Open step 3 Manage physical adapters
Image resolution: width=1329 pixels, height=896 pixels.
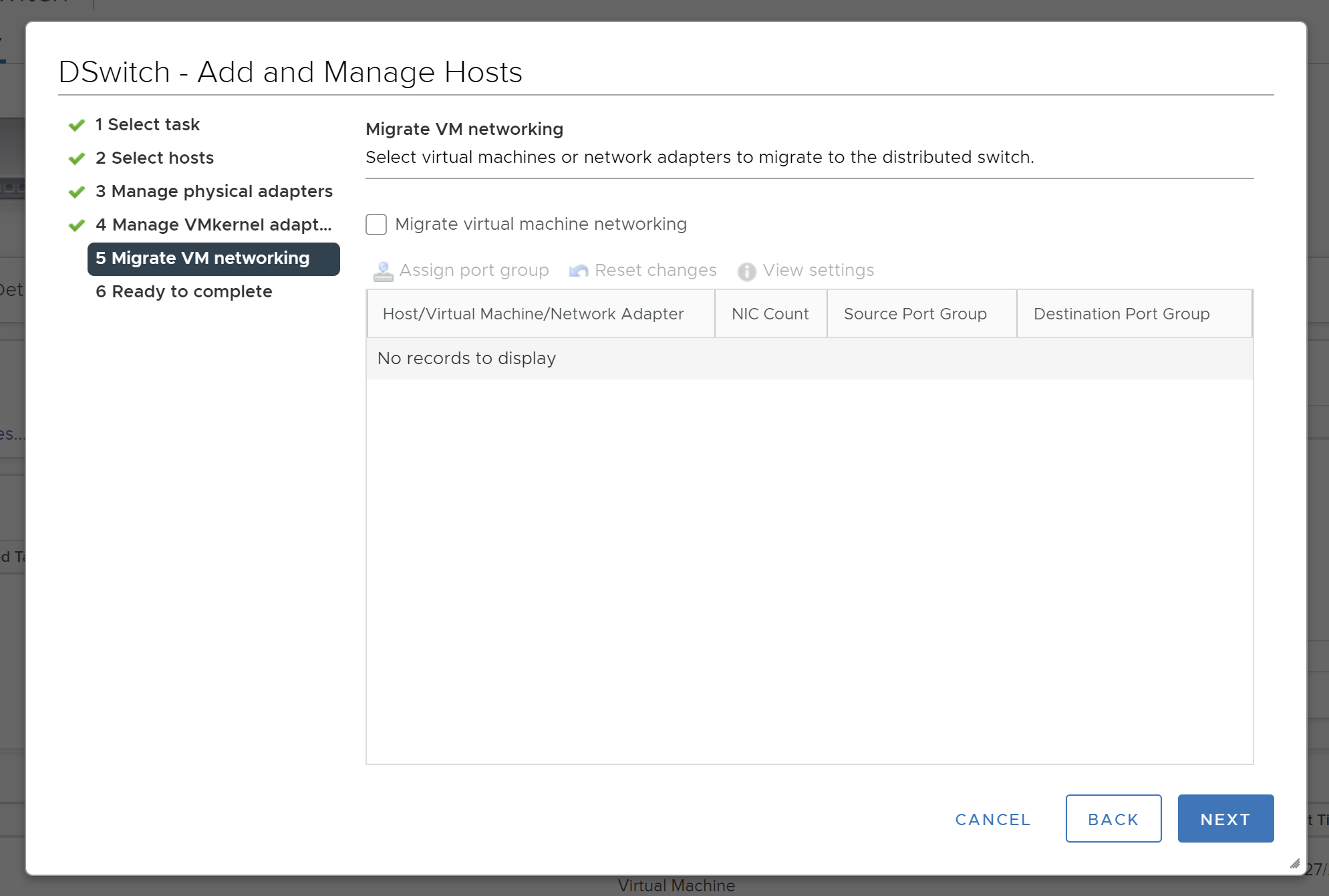[214, 192]
